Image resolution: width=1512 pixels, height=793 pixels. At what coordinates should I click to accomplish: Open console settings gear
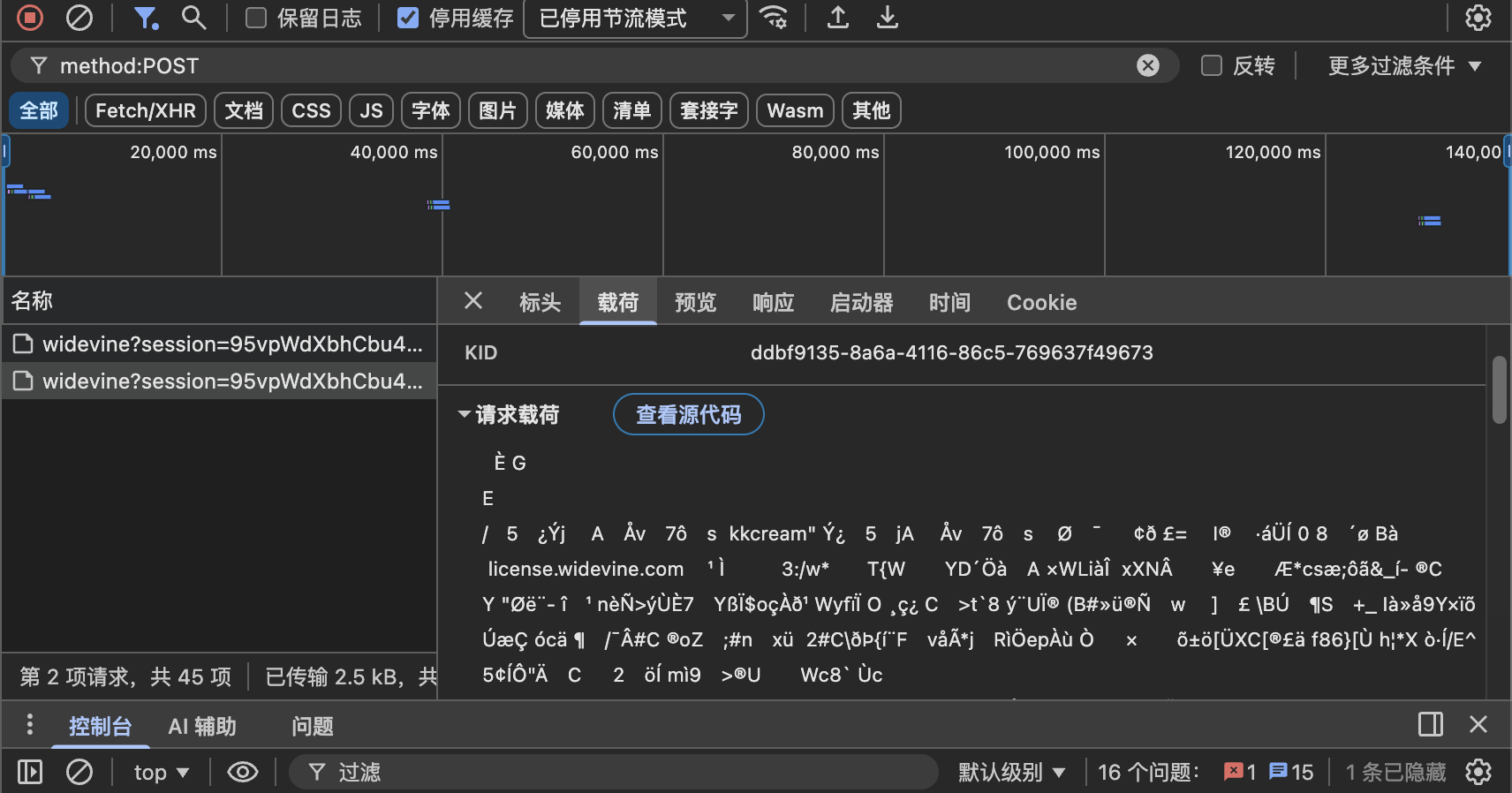pyautogui.click(x=1478, y=772)
